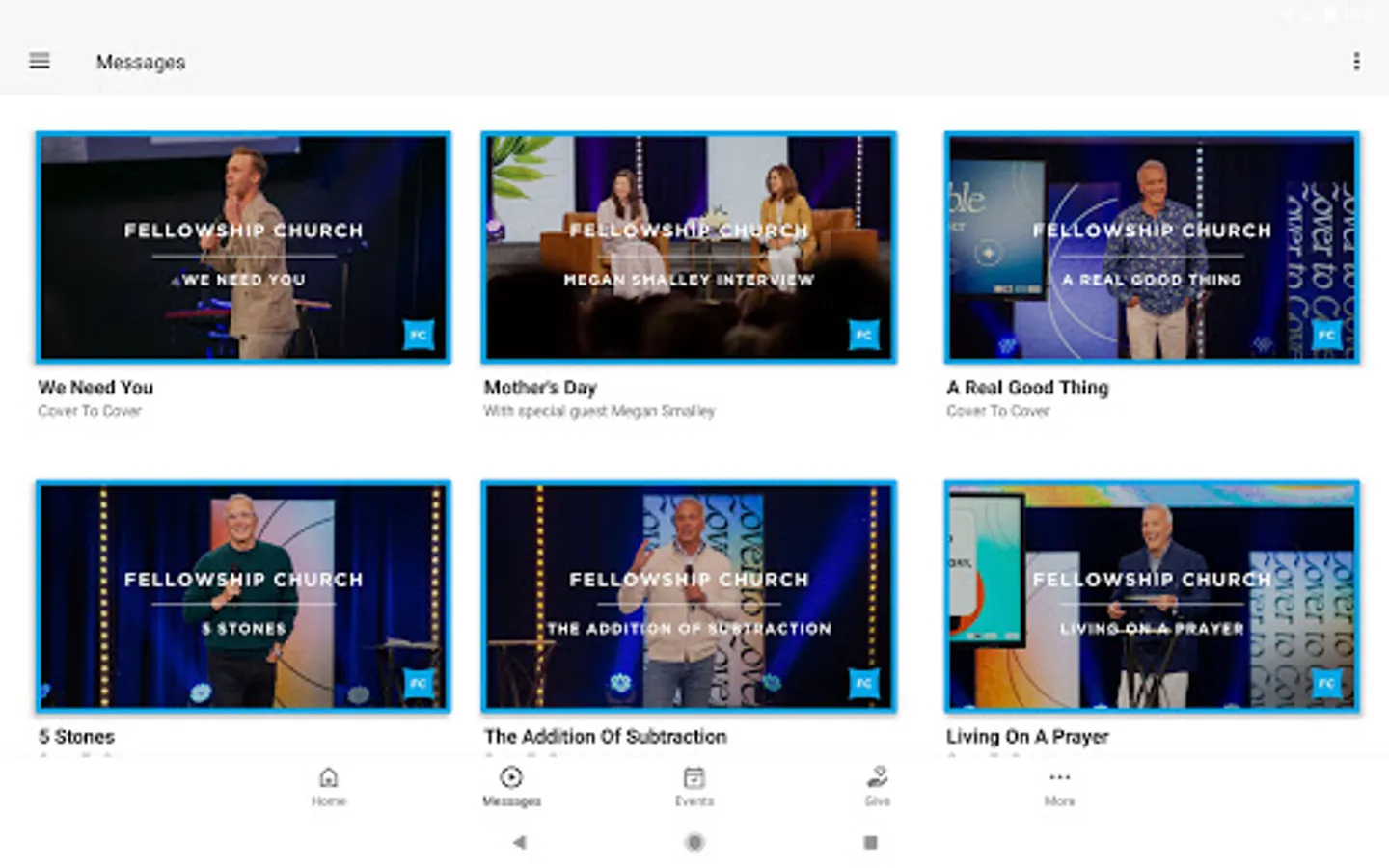Open the Megan Smalley Interview thumbnail
This screenshot has width=1389, height=868.
tap(689, 248)
